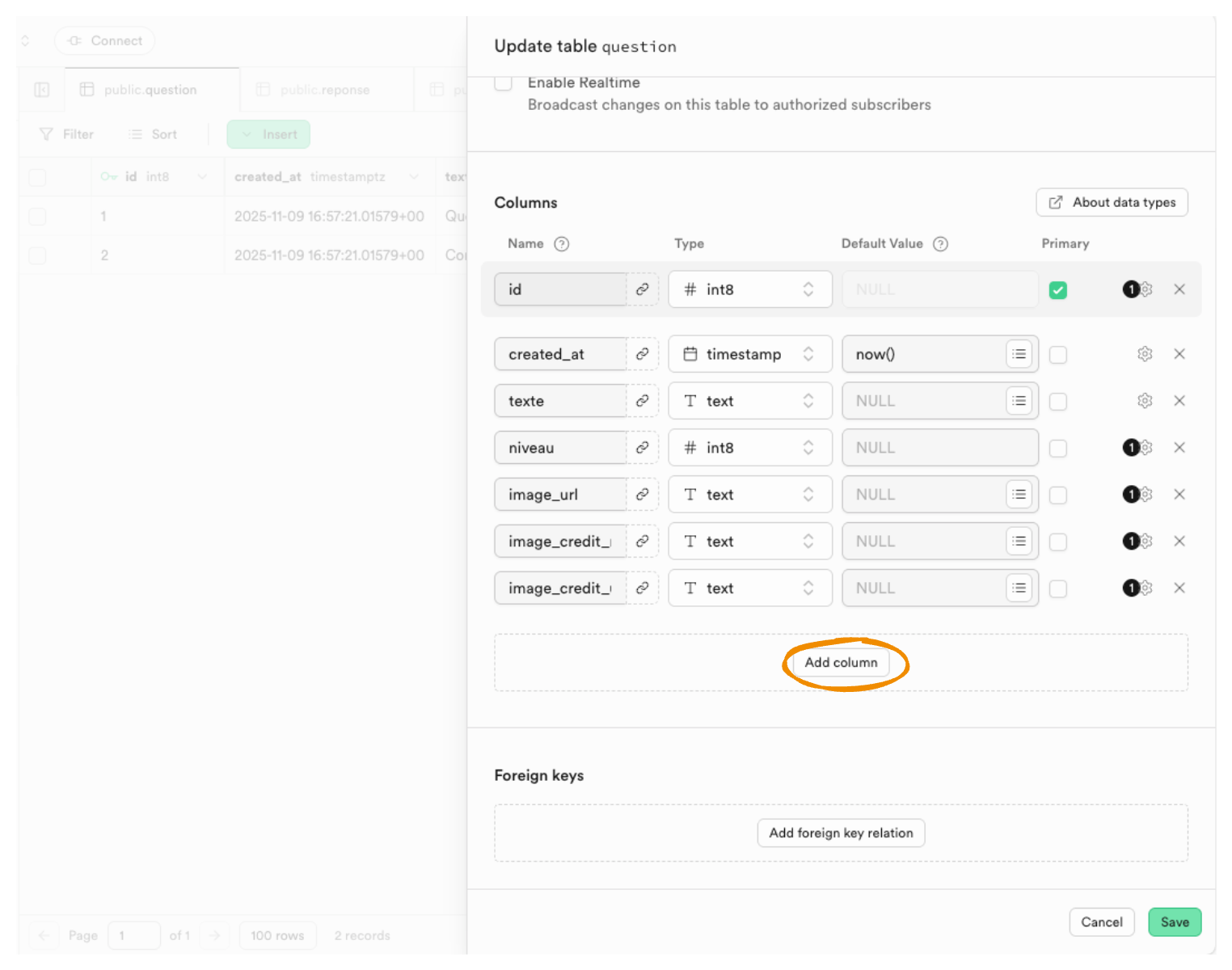This screenshot has height=970, width=1232.
Task: Remove the niveau column with X icon
Action: [1179, 448]
